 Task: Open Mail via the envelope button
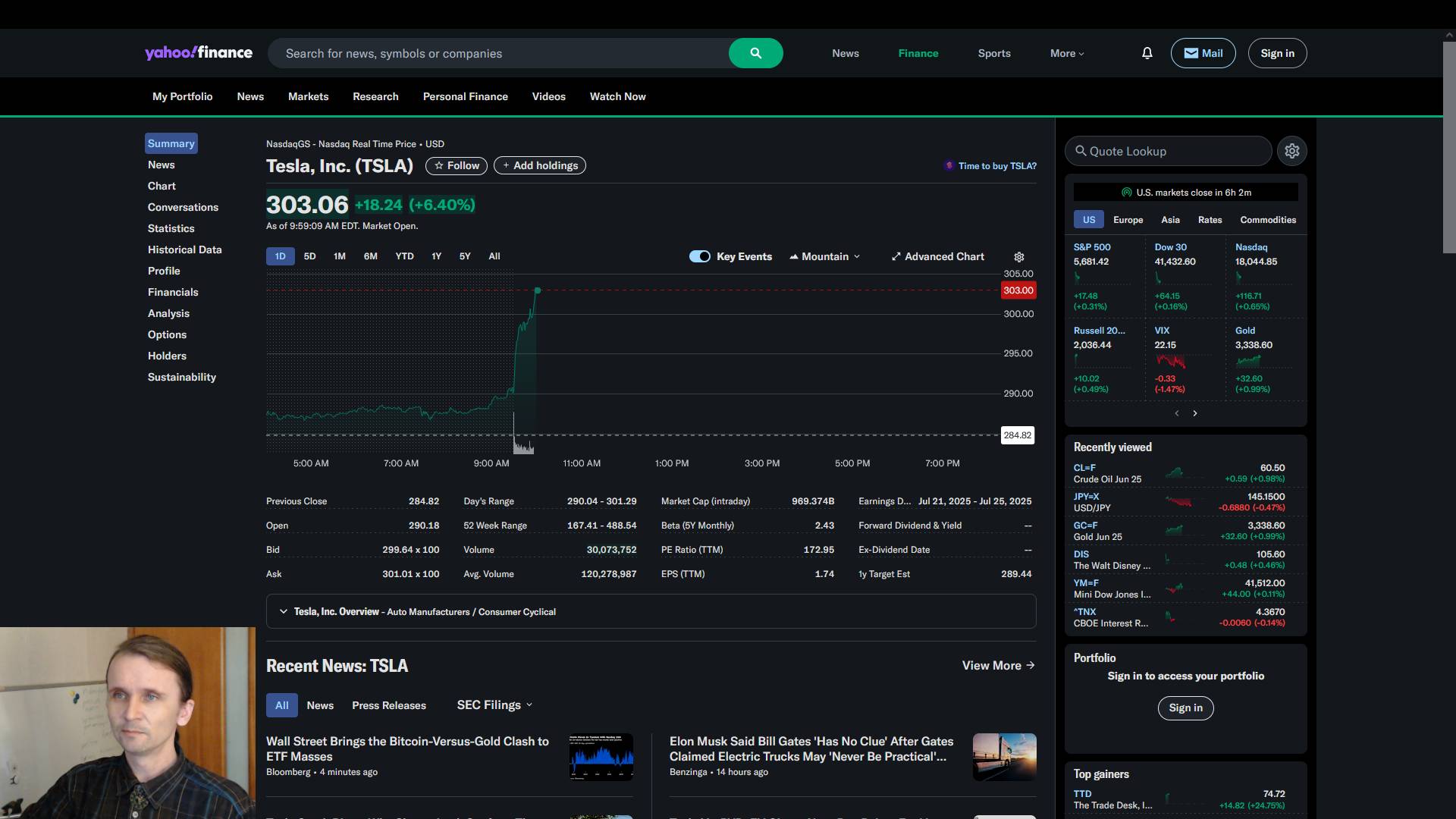[1203, 53]
